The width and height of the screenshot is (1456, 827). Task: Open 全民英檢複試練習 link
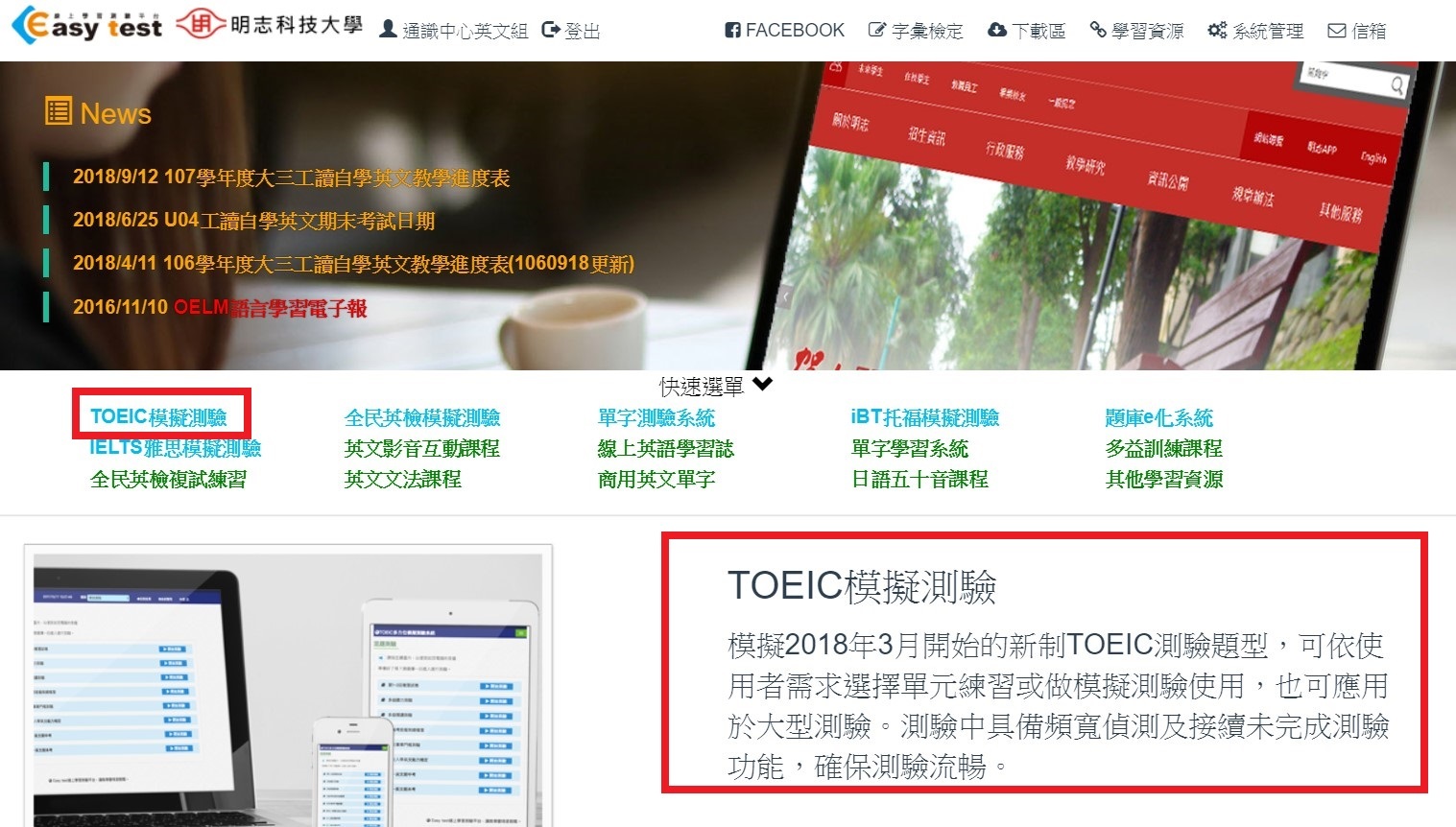pos(168,479)
